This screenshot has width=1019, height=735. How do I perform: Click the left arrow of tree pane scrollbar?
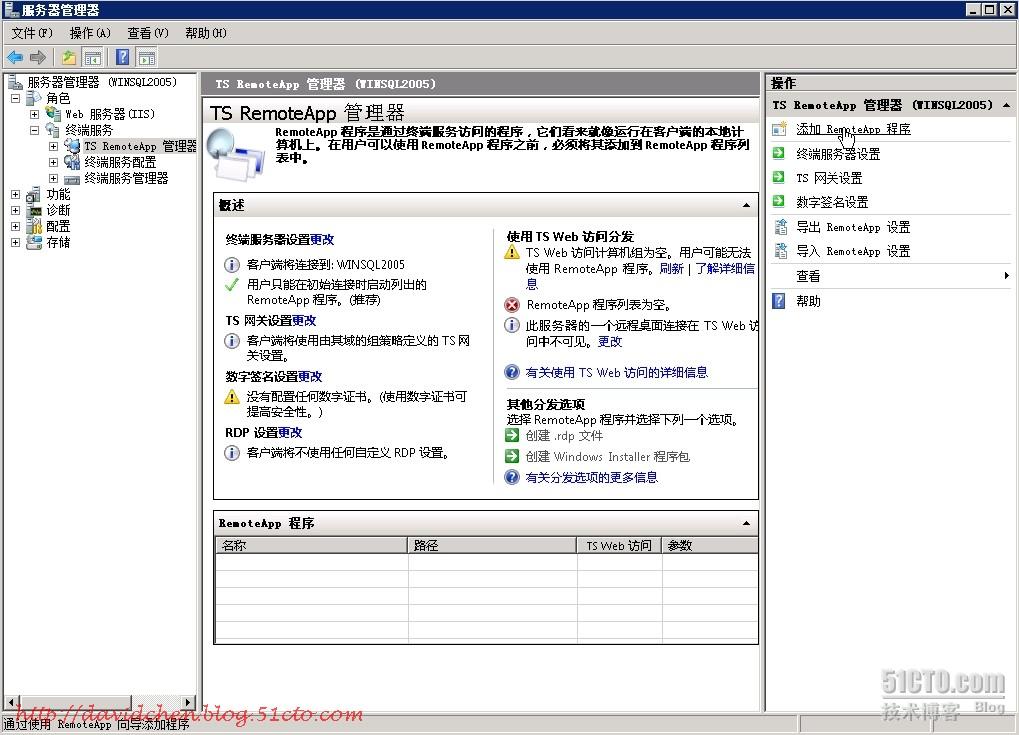11,702
